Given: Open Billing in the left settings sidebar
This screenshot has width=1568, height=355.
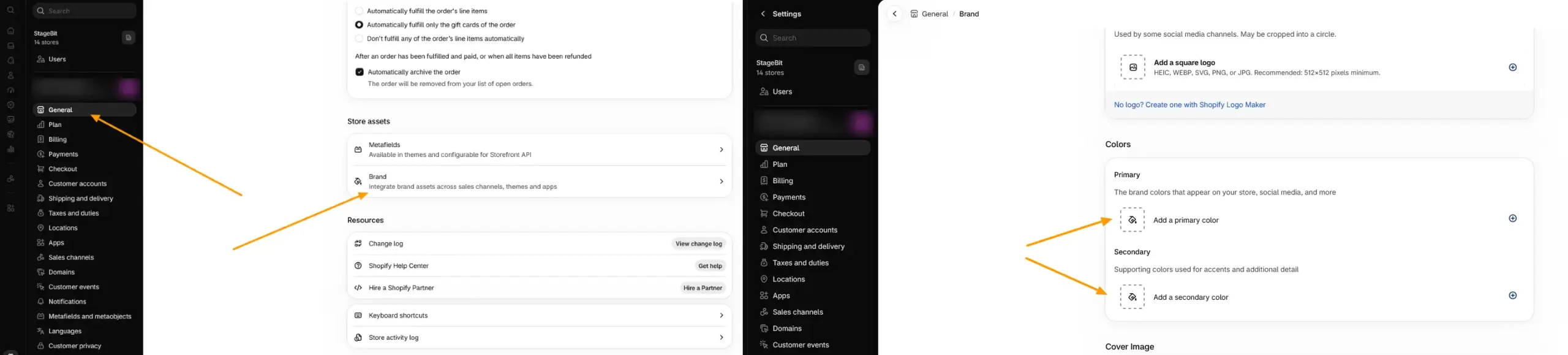Looking at the screenshot, I should pos(85,139).
